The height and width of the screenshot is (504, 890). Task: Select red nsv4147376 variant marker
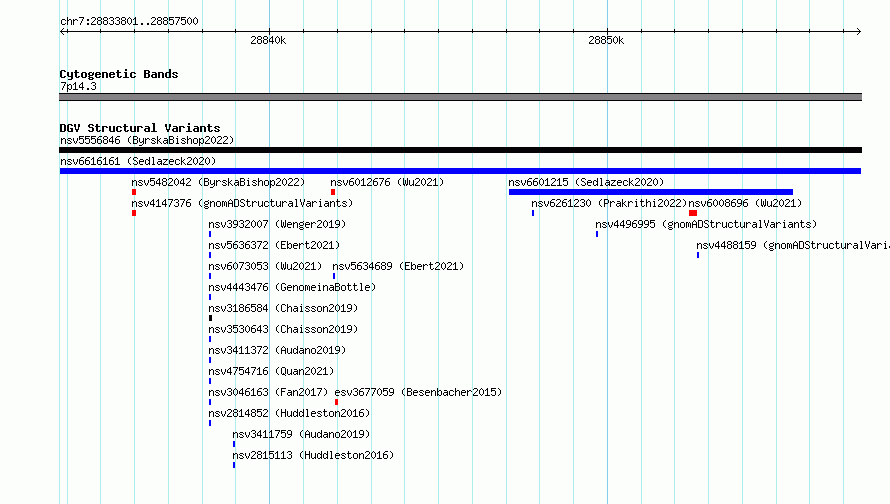(134, 213)
